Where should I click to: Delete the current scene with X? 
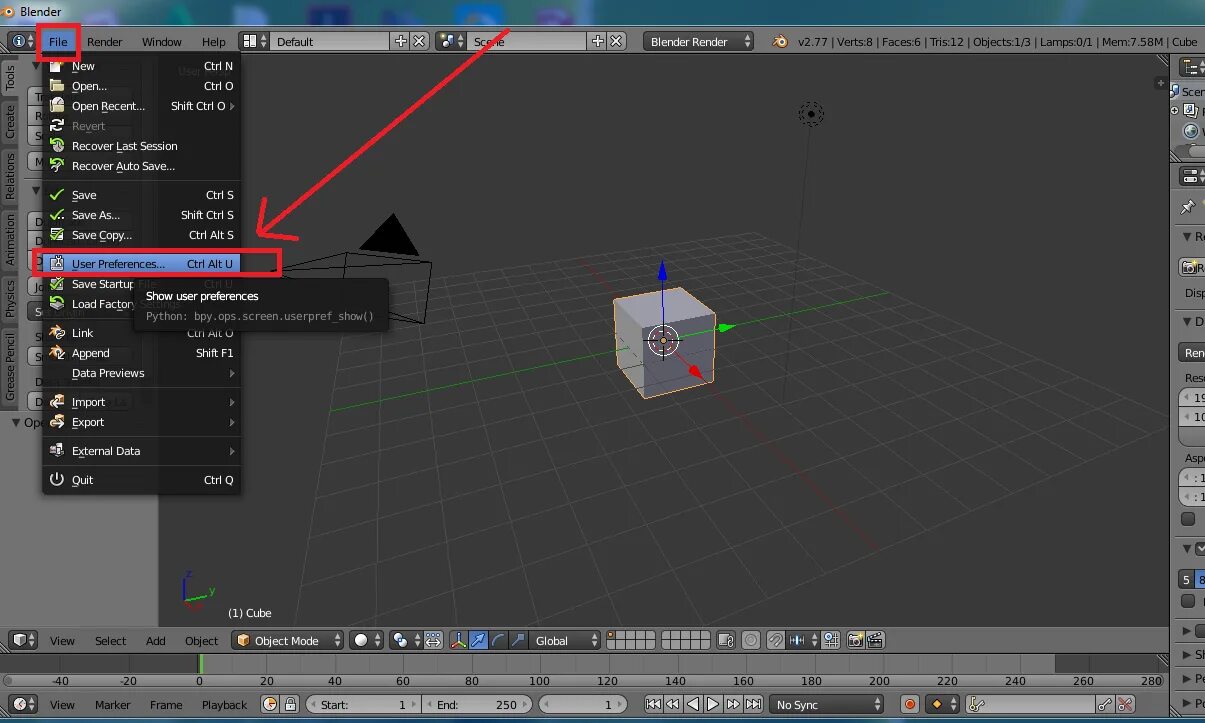616,41
